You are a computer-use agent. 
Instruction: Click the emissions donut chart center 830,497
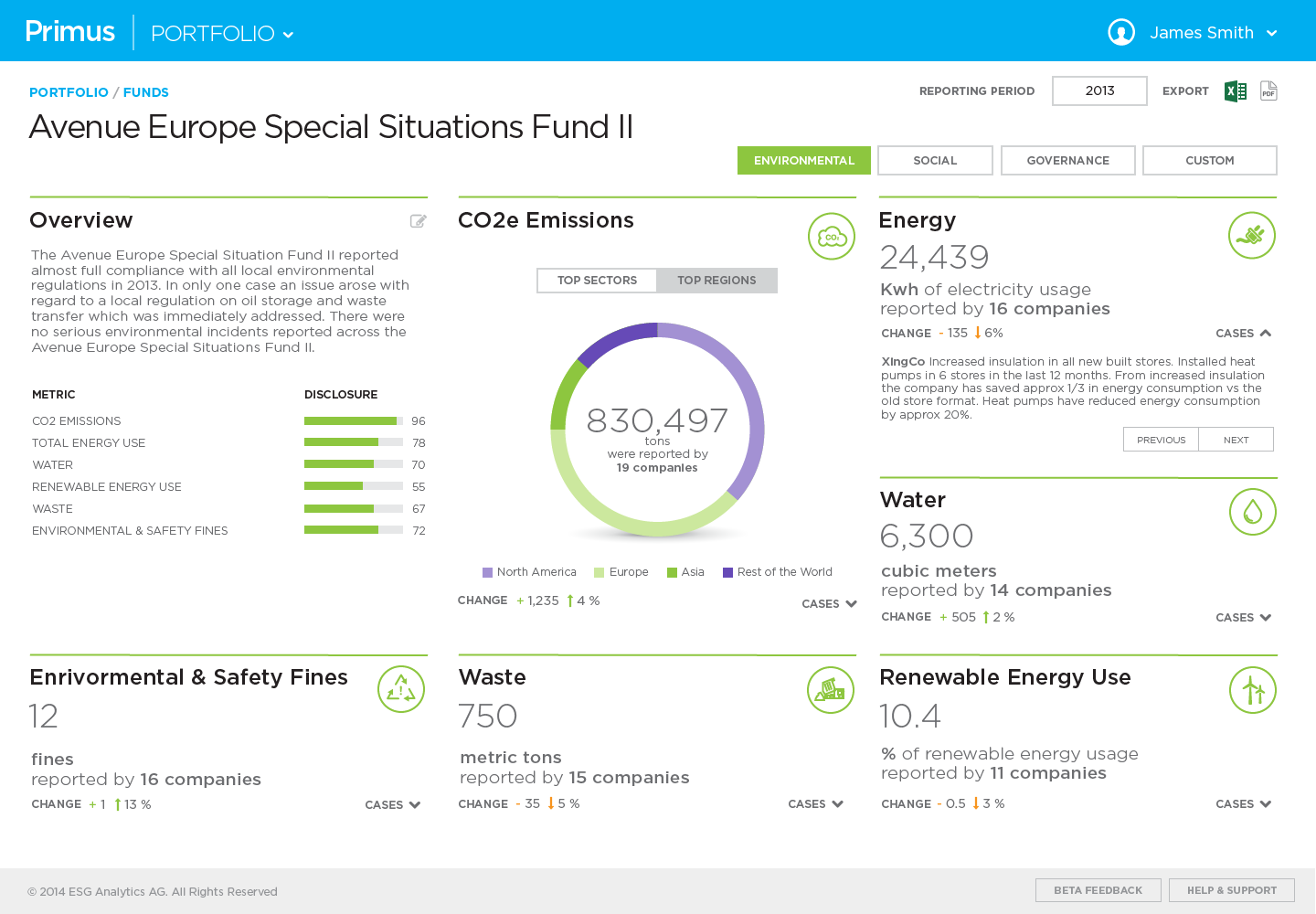pyautogui.click(x=657, y=421)
